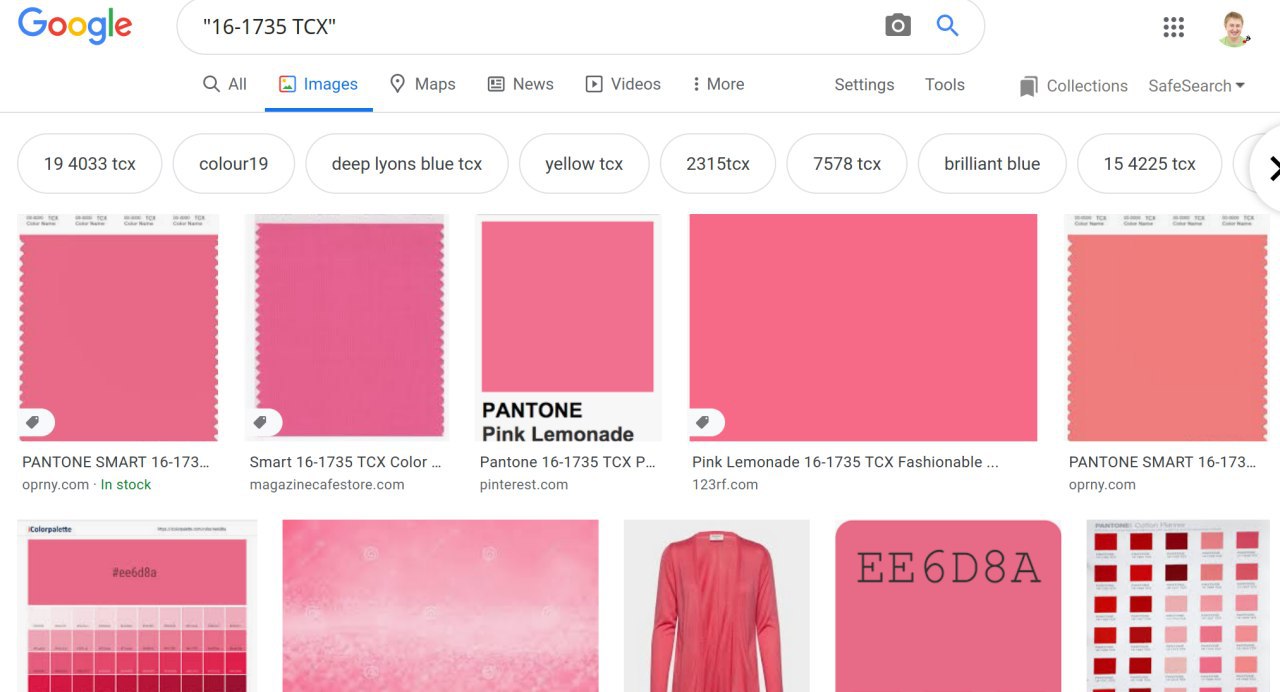Open Settings link
Image resolution: width=1280 pixels, height=692 pixels.
pyautogui.click(x=864, y=85)
